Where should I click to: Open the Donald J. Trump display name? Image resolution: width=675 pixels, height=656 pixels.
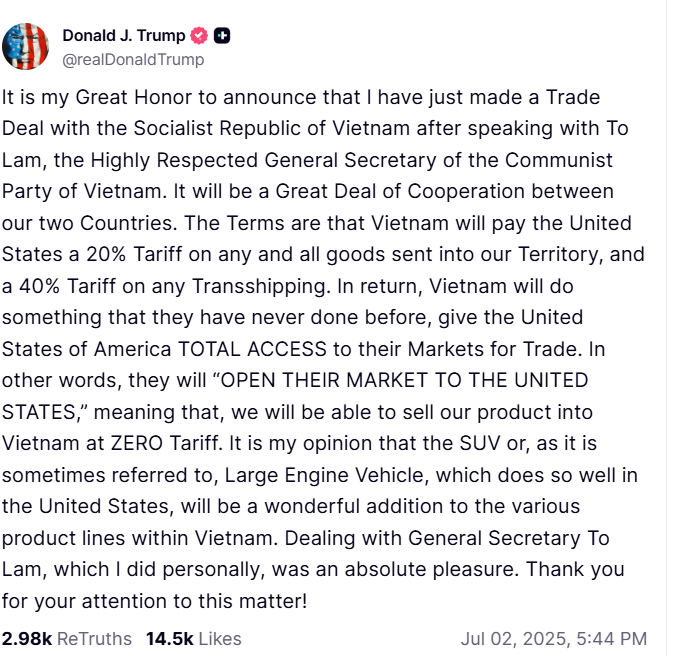click(x=124, y=36)
